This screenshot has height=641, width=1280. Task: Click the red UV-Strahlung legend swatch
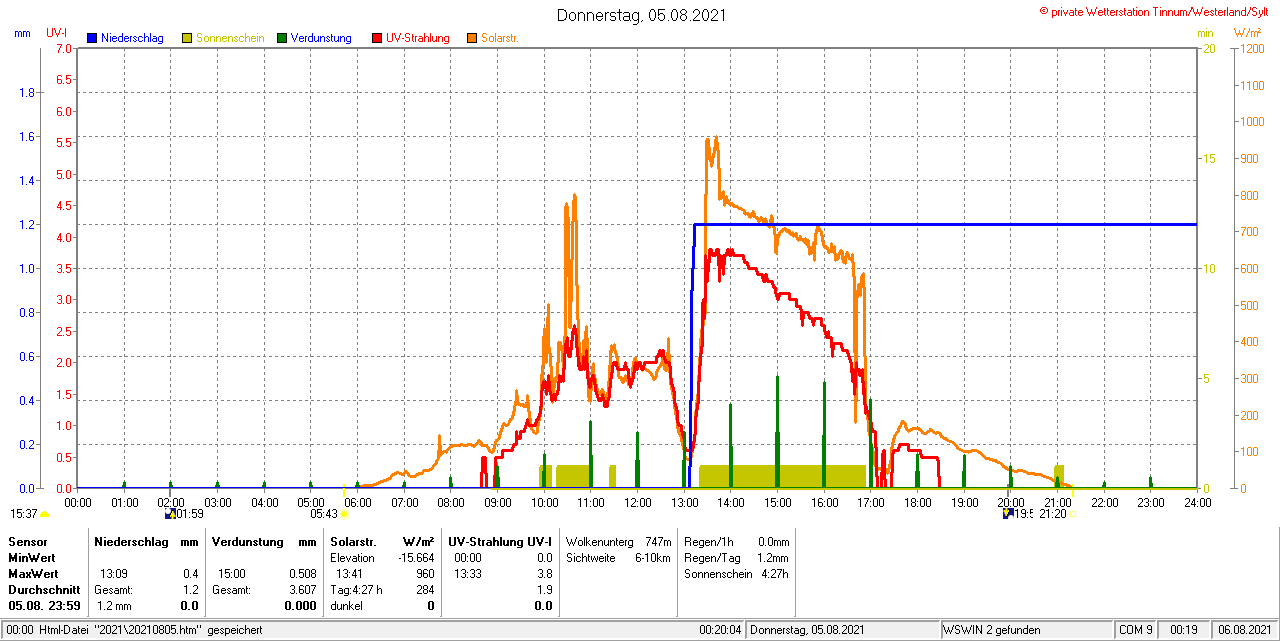pyautogui.click(x=377, y=38)
